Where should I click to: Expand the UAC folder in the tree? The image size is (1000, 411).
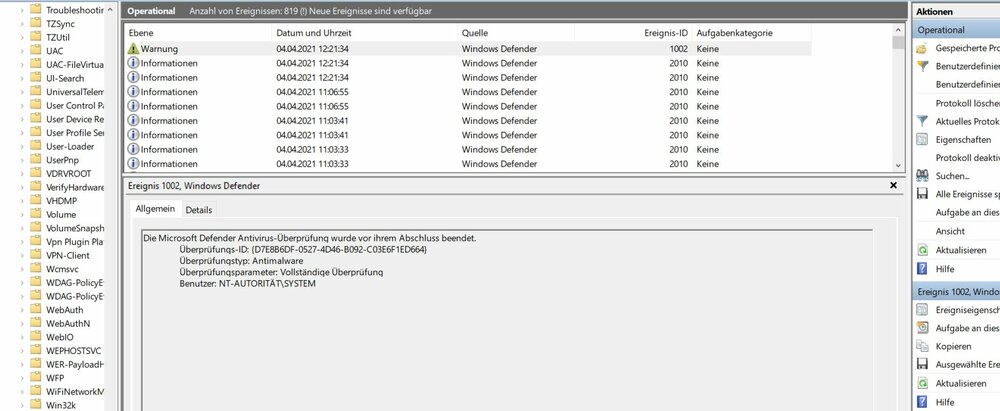(x=24, y=50)
